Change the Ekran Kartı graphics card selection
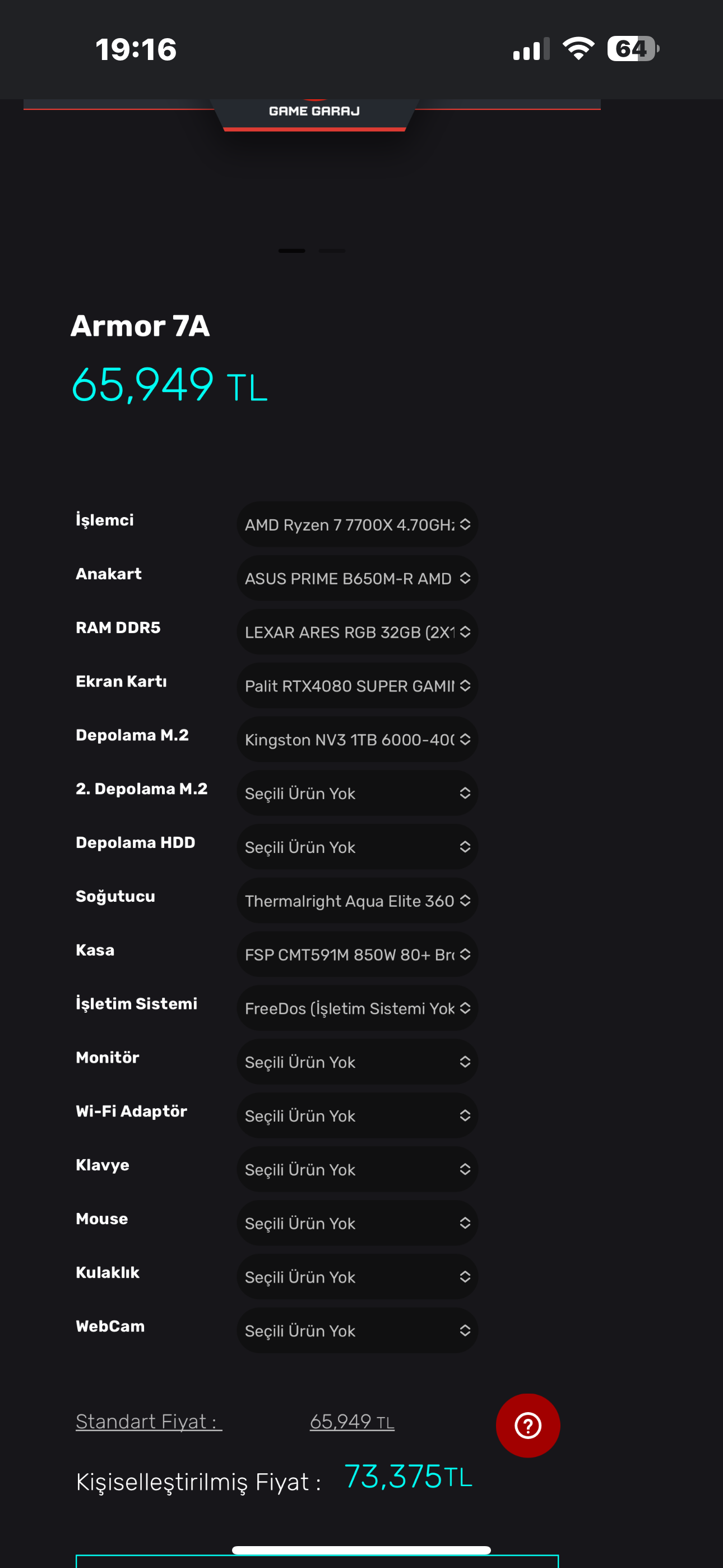 click(x=356, y=685)
